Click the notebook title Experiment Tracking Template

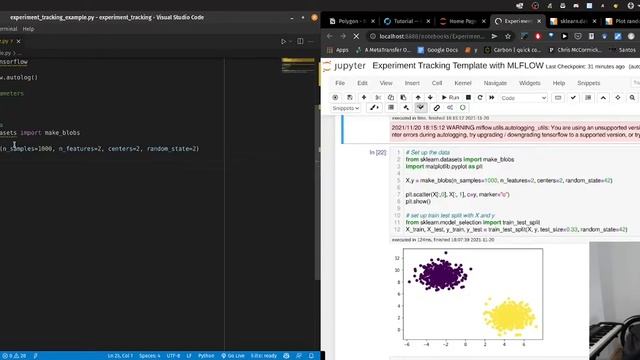coord(458,66)
